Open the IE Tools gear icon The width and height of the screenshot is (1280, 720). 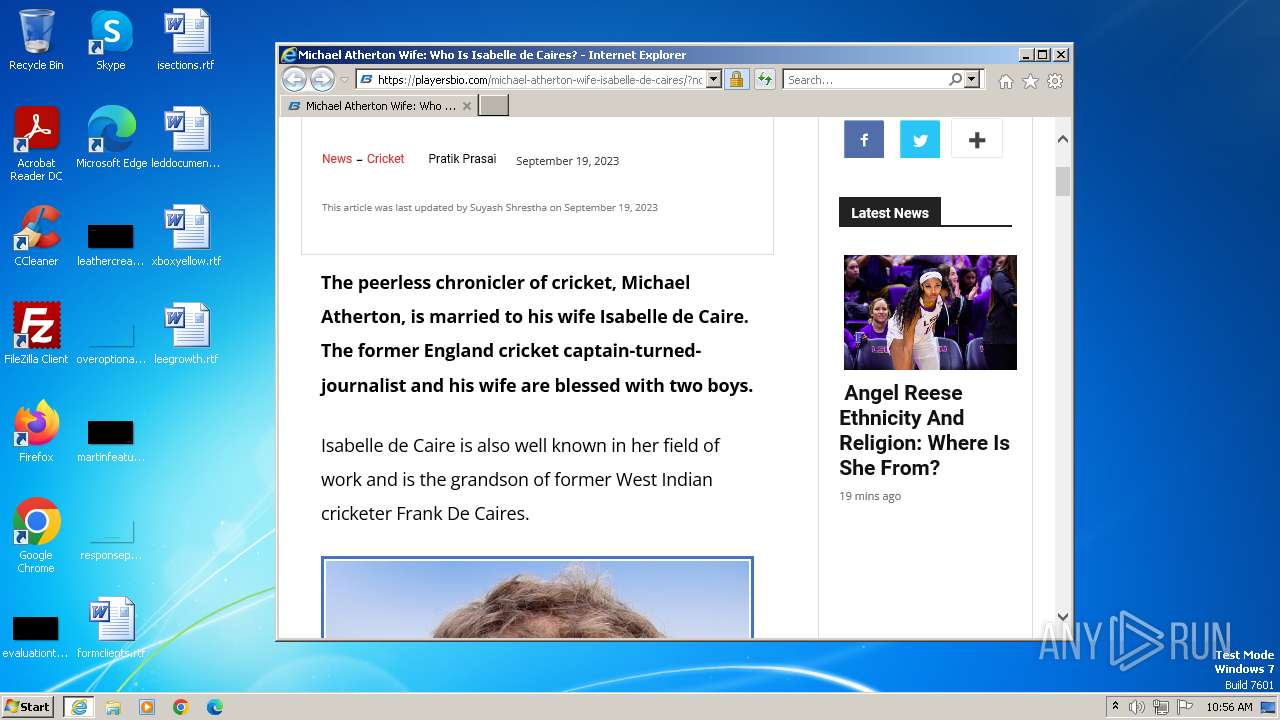click(1055, 81)
